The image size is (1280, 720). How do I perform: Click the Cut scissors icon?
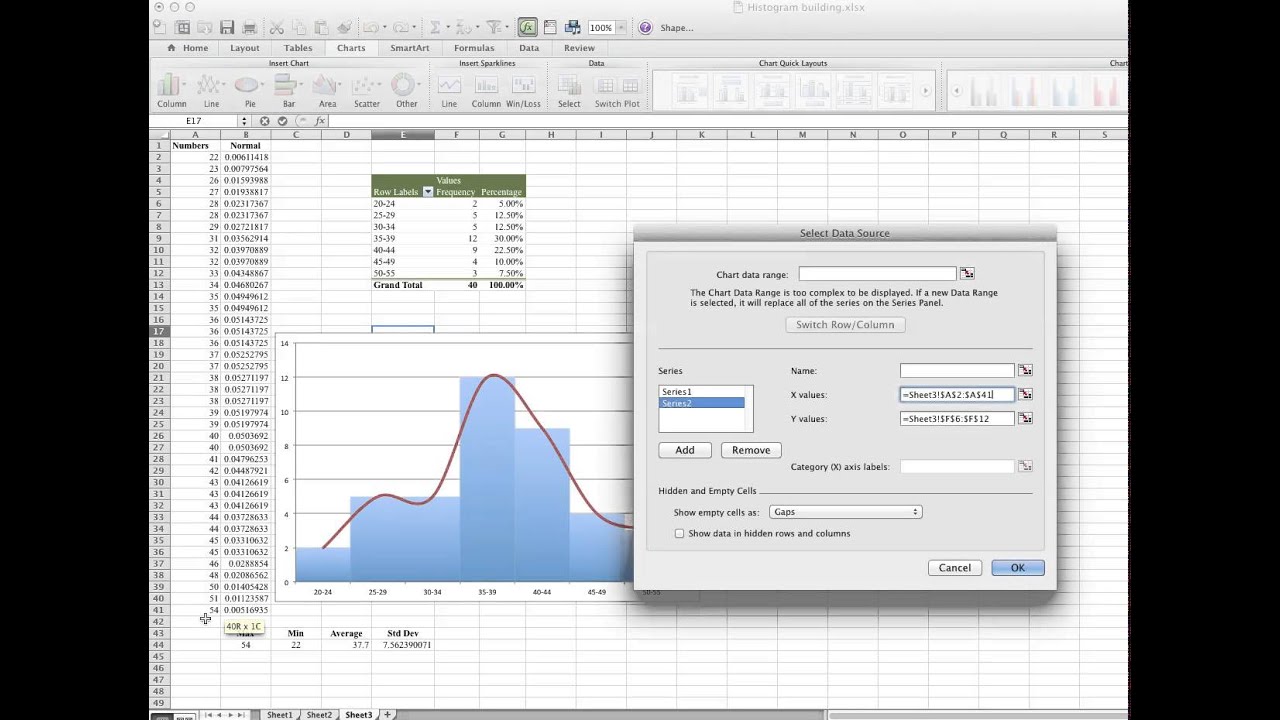[x=276, y=27]
